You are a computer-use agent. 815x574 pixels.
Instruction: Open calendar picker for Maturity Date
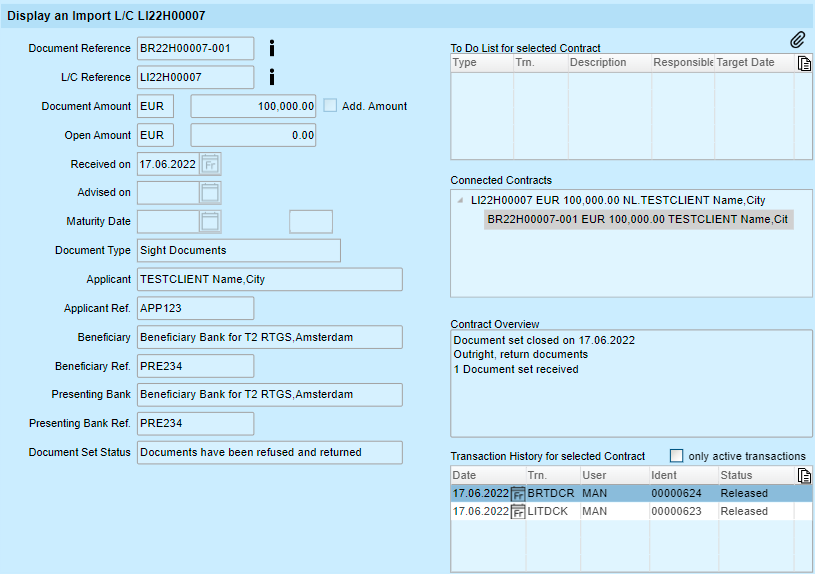click(211, 221)
